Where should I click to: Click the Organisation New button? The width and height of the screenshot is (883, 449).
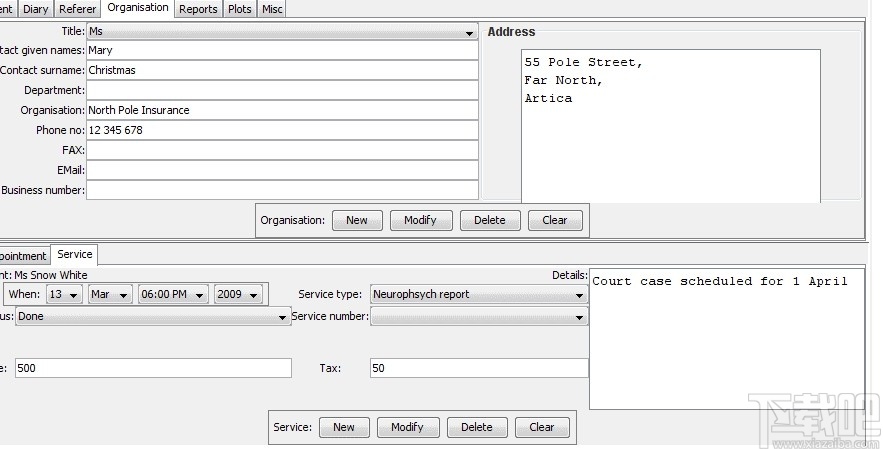(357, 220)
